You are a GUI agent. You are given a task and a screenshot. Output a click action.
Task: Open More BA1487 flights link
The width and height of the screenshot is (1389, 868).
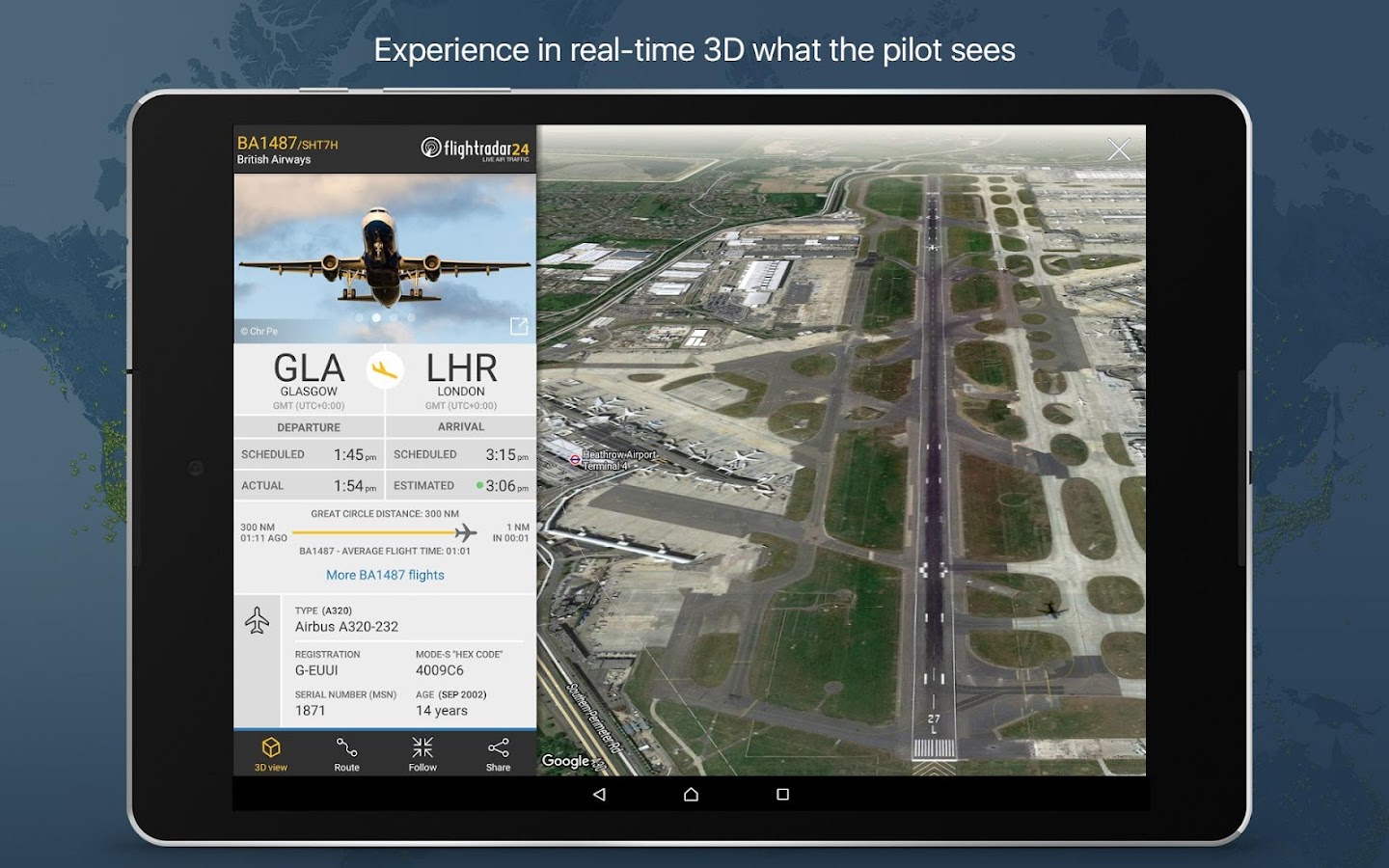pos(385,575)
